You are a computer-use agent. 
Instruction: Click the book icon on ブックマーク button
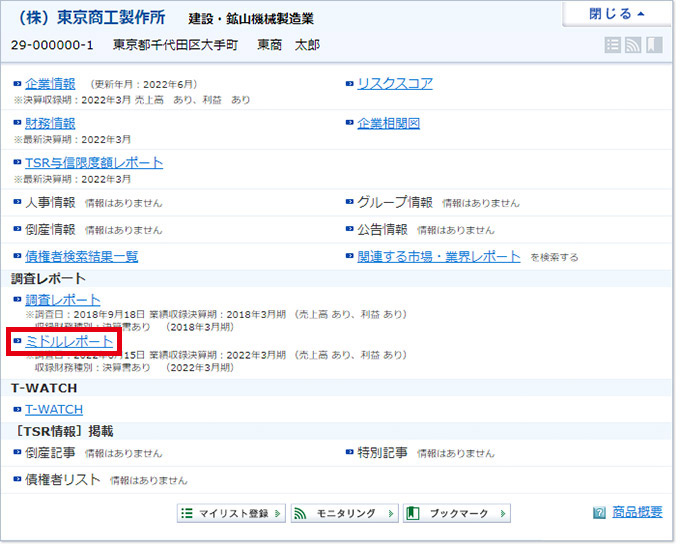pos(412,513)
